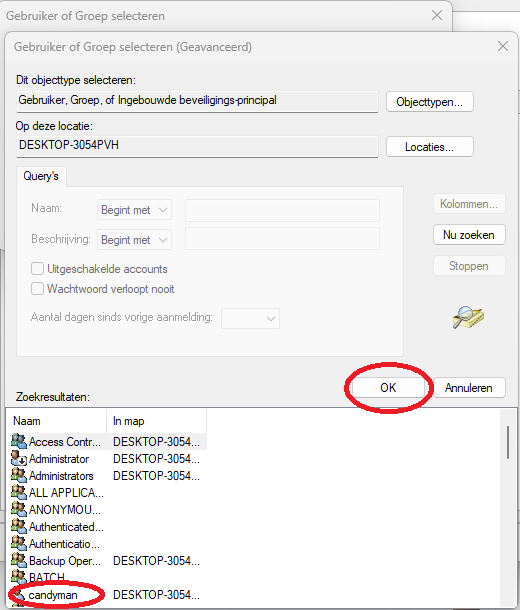Select the ALL APPLICATION PACKAGES icon
Viewport: 520px width, 610px height.
click(19, 493)
